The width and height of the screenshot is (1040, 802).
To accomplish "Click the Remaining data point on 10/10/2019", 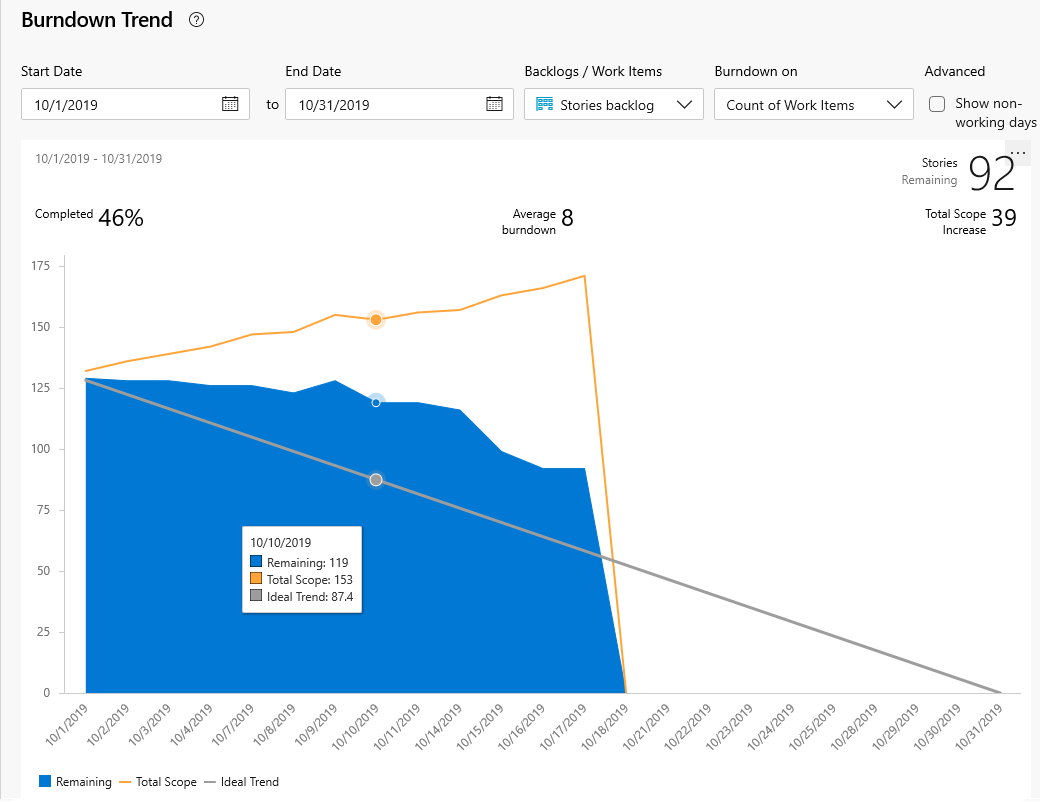I will [376, 402].
